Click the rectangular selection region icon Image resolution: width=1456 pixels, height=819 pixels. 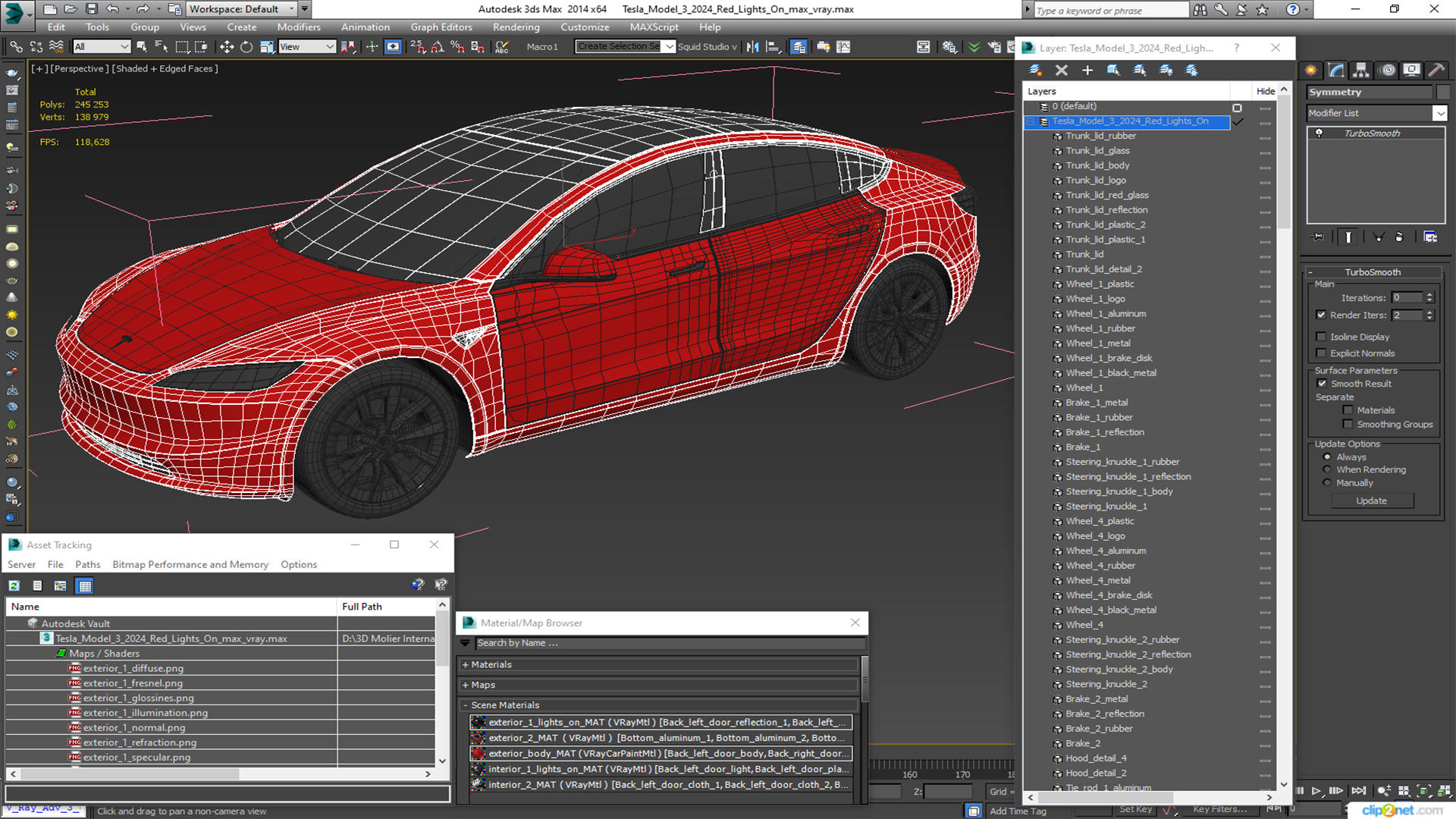click(x=182, y=47)
